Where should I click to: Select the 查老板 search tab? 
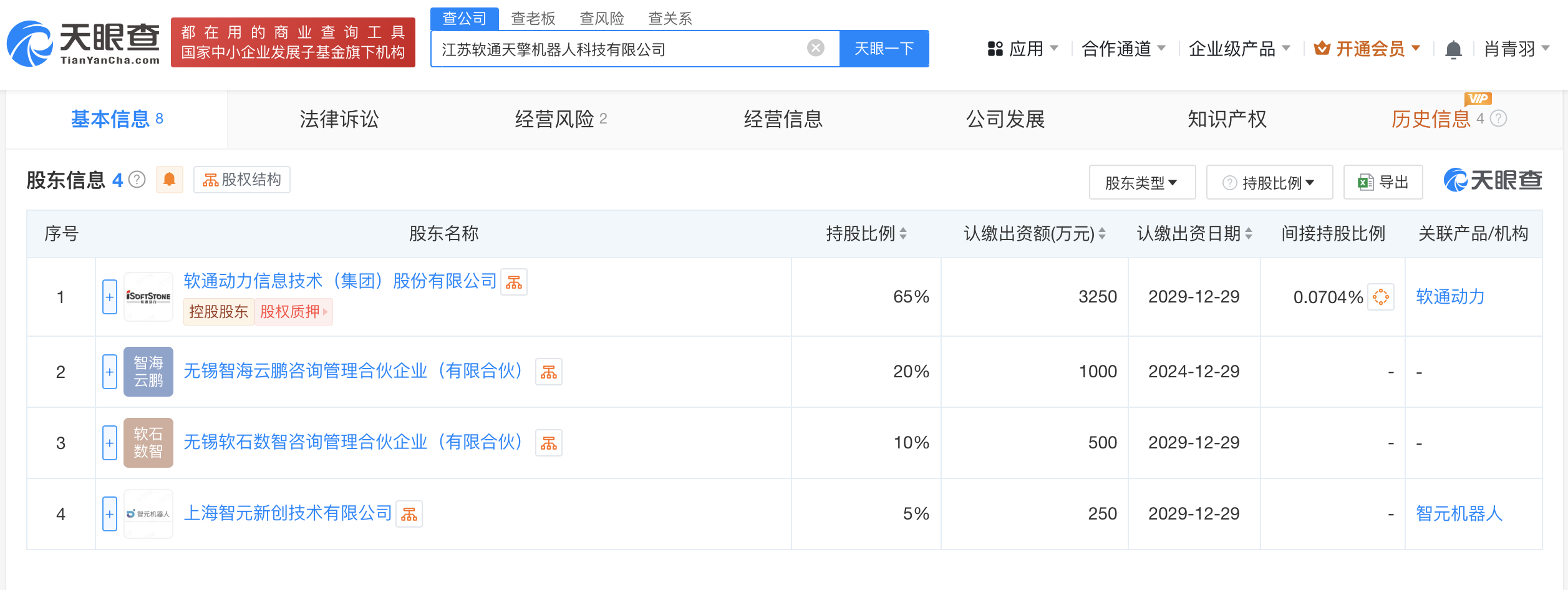[533, 19]
